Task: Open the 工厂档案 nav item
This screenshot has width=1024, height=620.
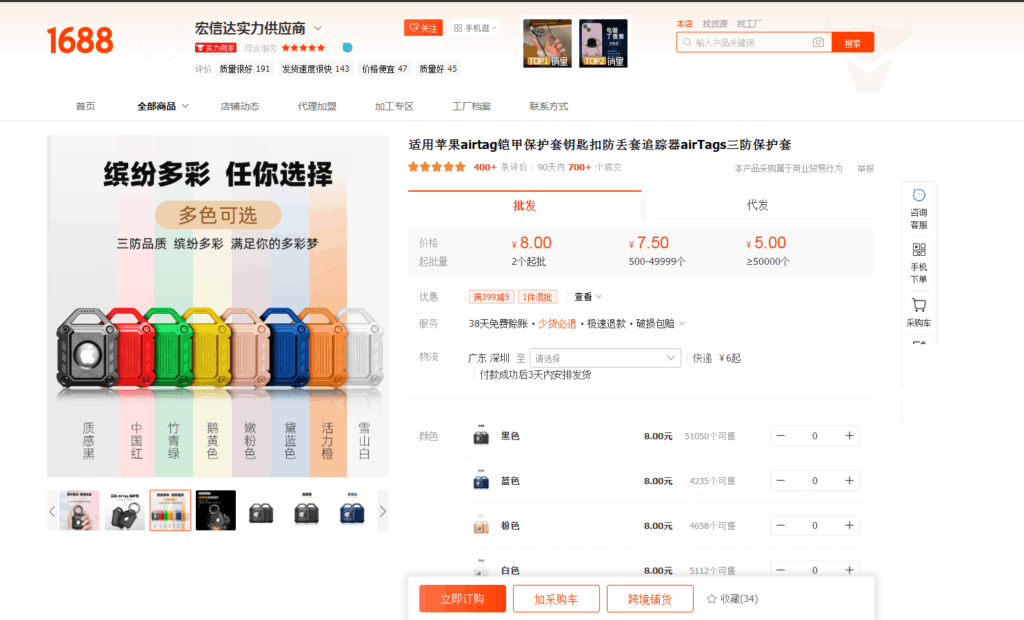Action: coord(472,106)
